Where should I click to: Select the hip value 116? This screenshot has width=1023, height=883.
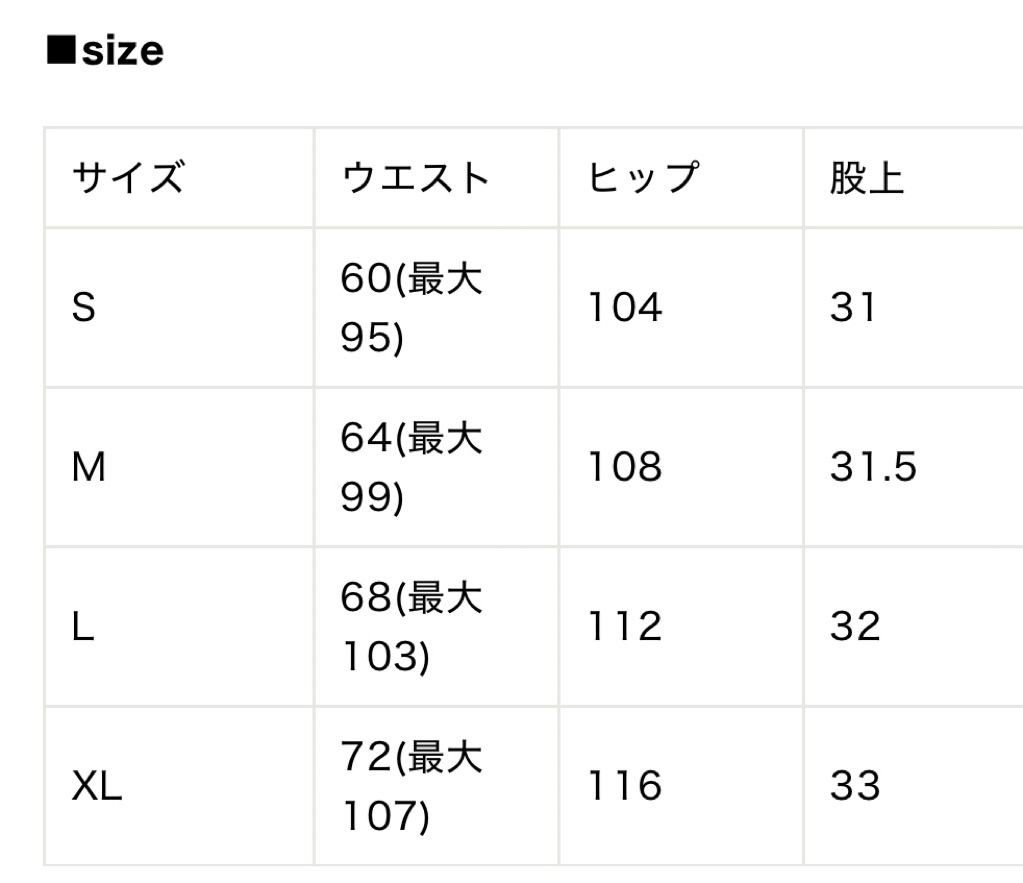624,787
